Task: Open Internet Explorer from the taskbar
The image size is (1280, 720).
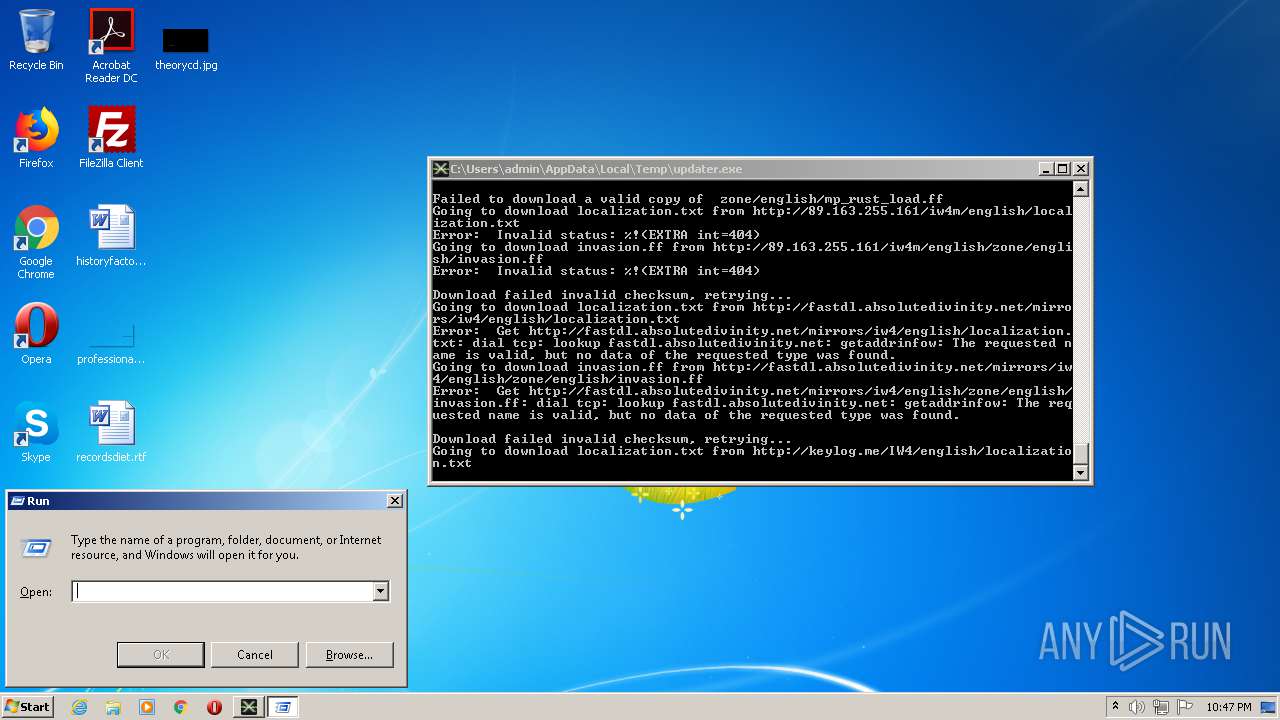Action: tap(79, 707)
